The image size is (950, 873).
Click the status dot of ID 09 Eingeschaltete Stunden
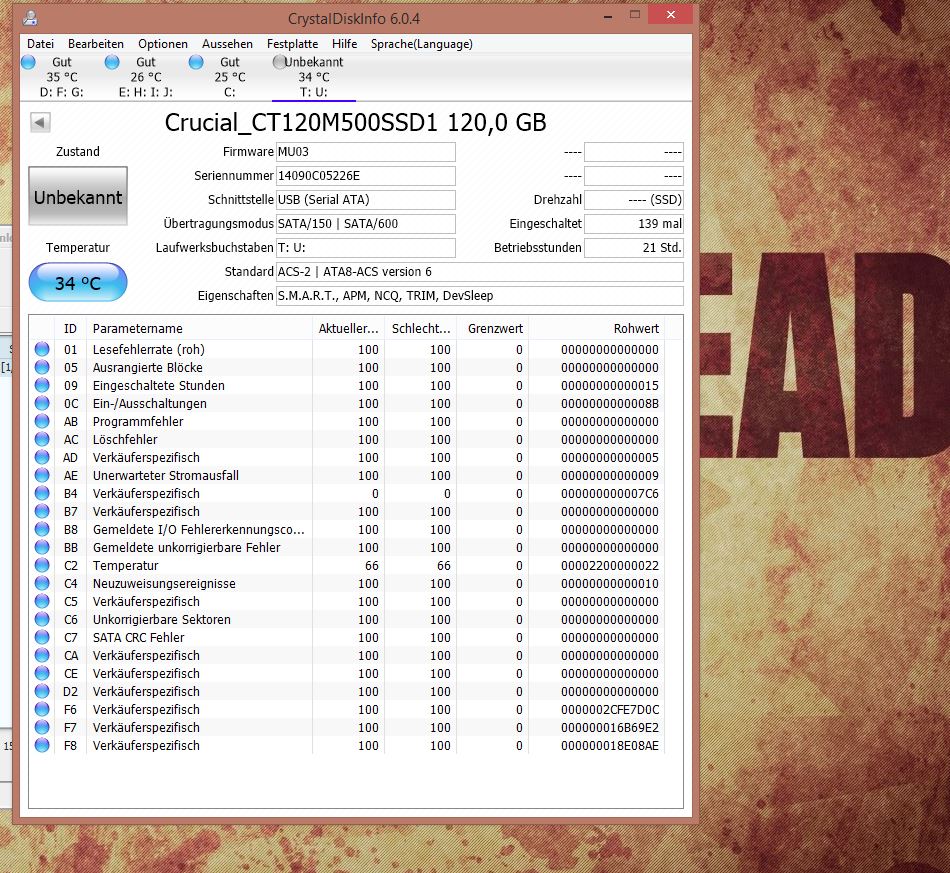(x=42, y=385)
